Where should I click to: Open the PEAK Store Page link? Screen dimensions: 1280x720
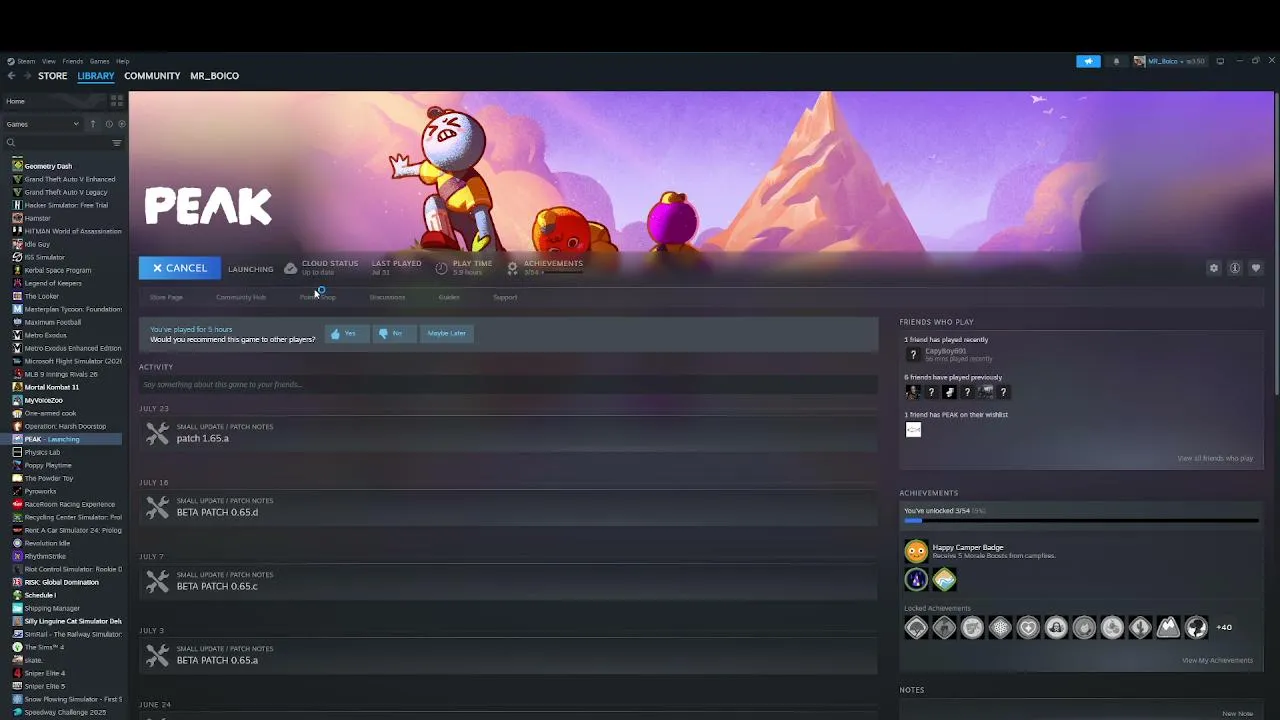click(166, 297)
